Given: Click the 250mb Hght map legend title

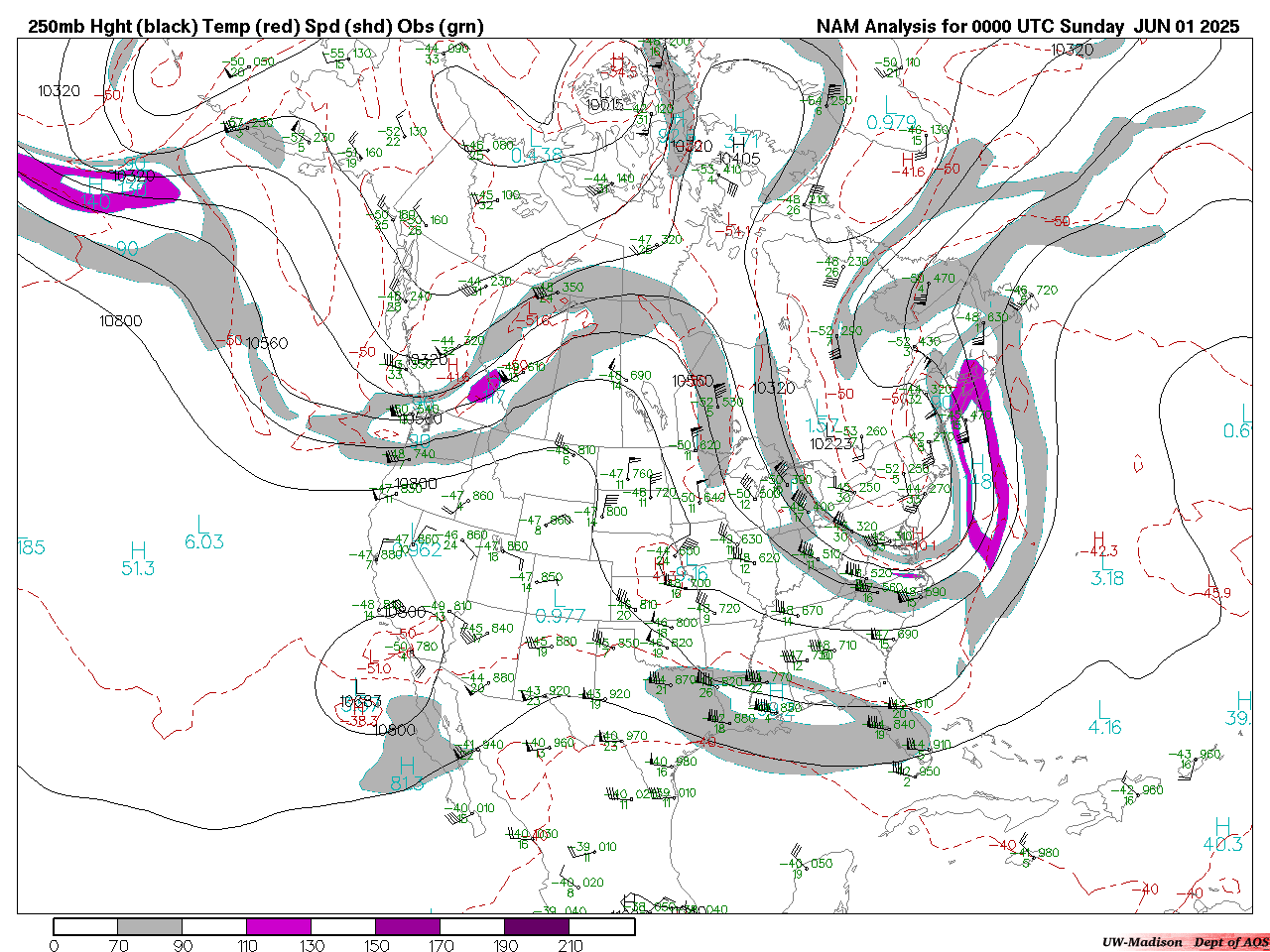Looking at the screenshot, I should 256,27.
